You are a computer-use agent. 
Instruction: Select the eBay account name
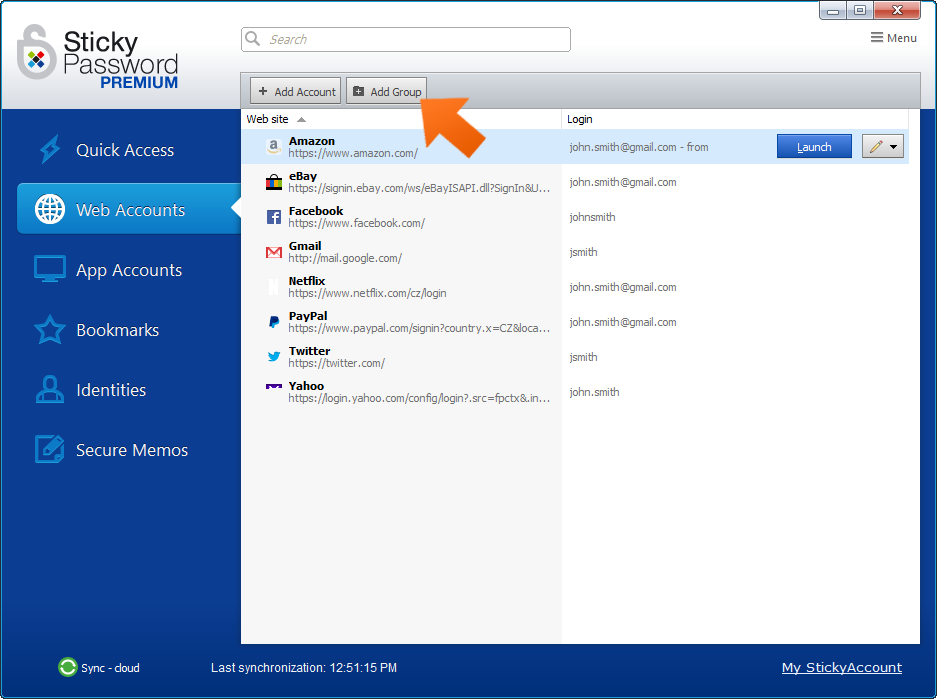[x=303, y=176]
